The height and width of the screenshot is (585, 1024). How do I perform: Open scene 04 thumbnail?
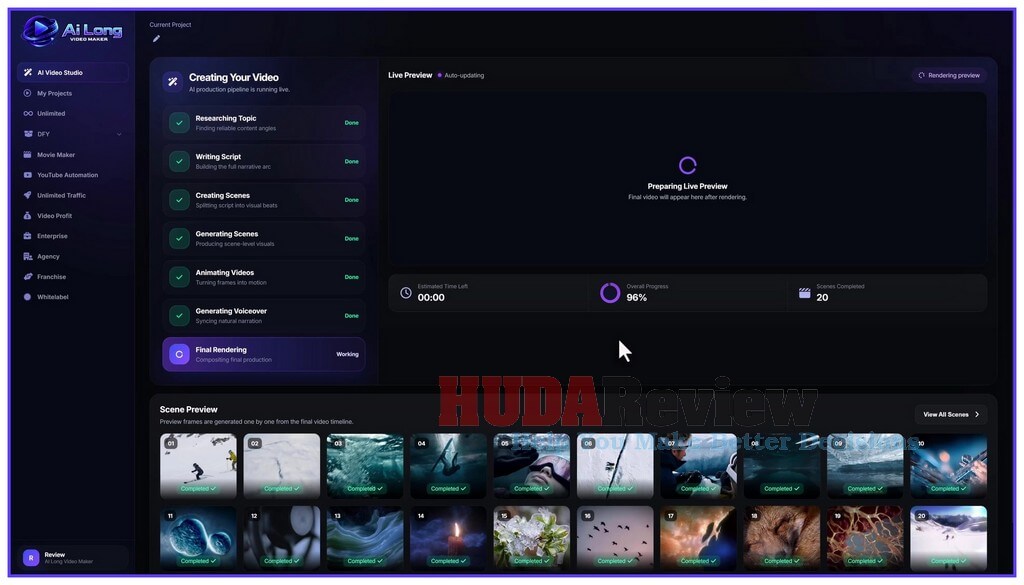[x=449, y=466]
